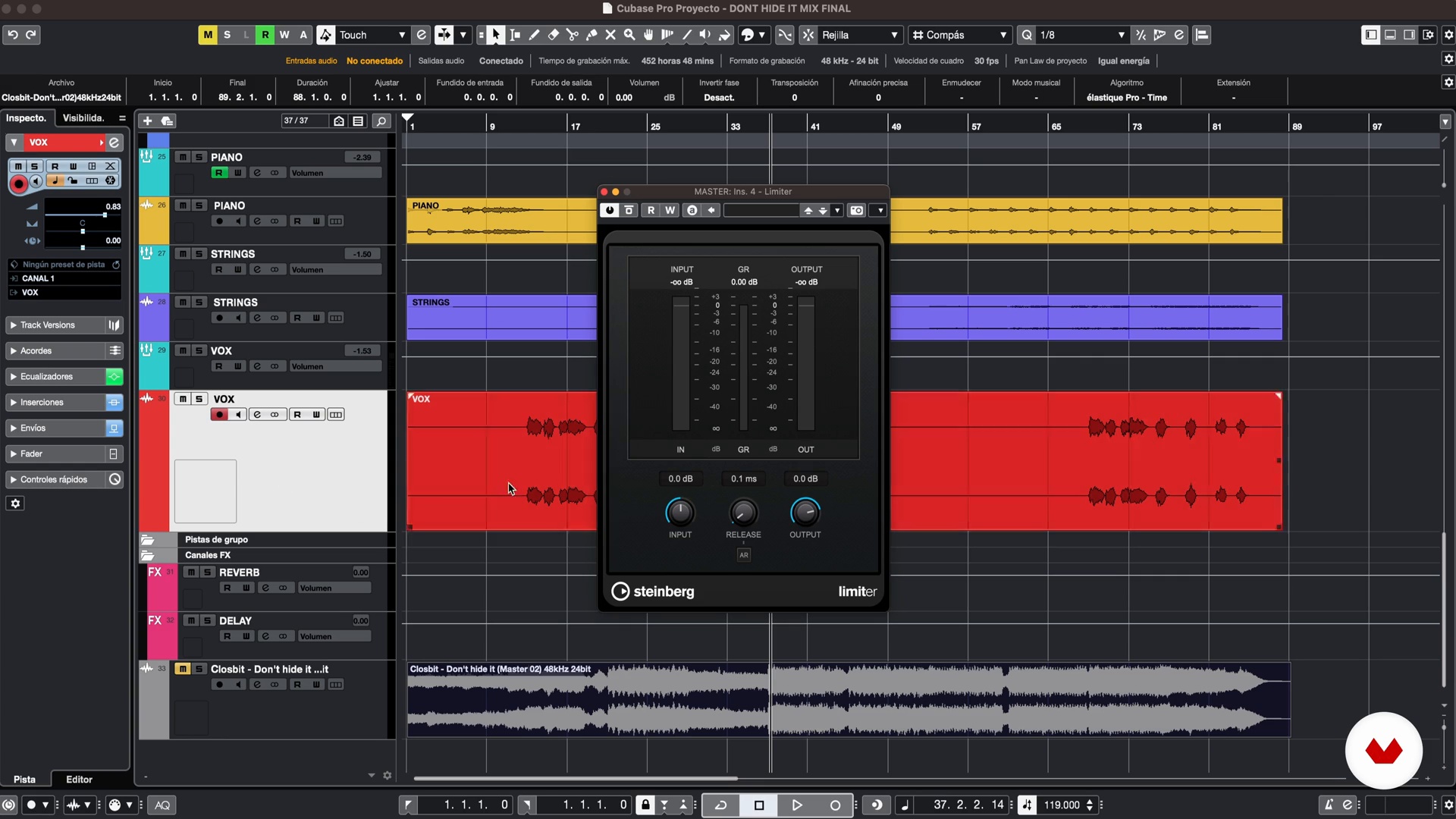The image size is (1456, 819).
Task: Toggle the Cycle loop transport button
Action: tap(721, 805)
